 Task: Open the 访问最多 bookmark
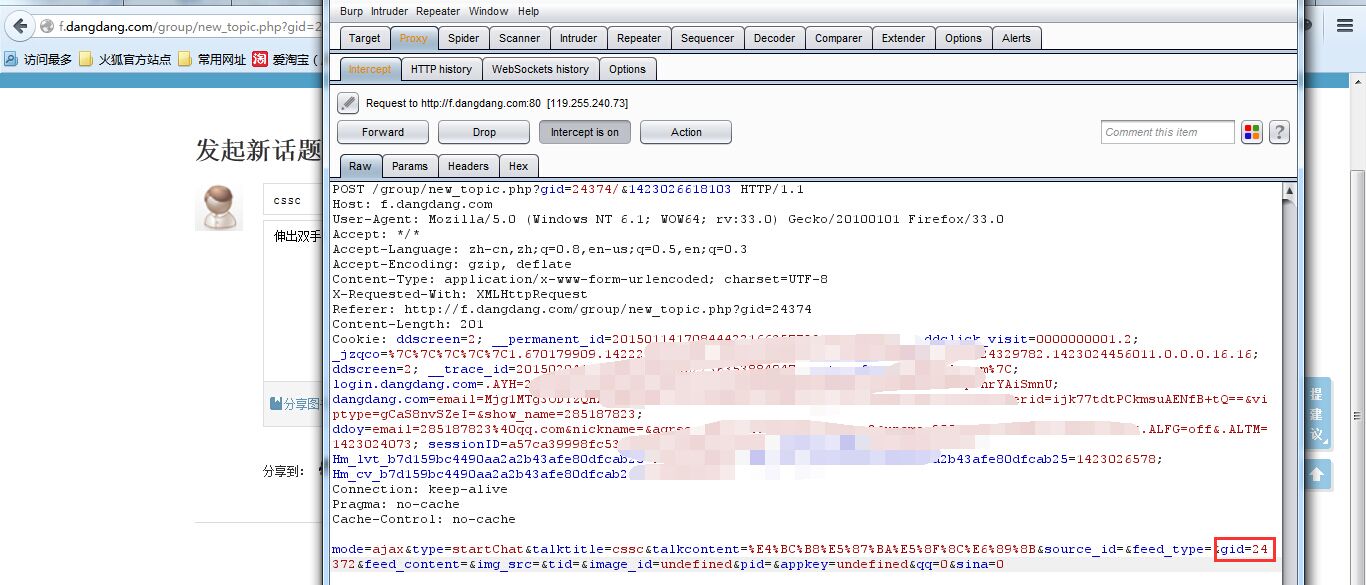point(38,59)
